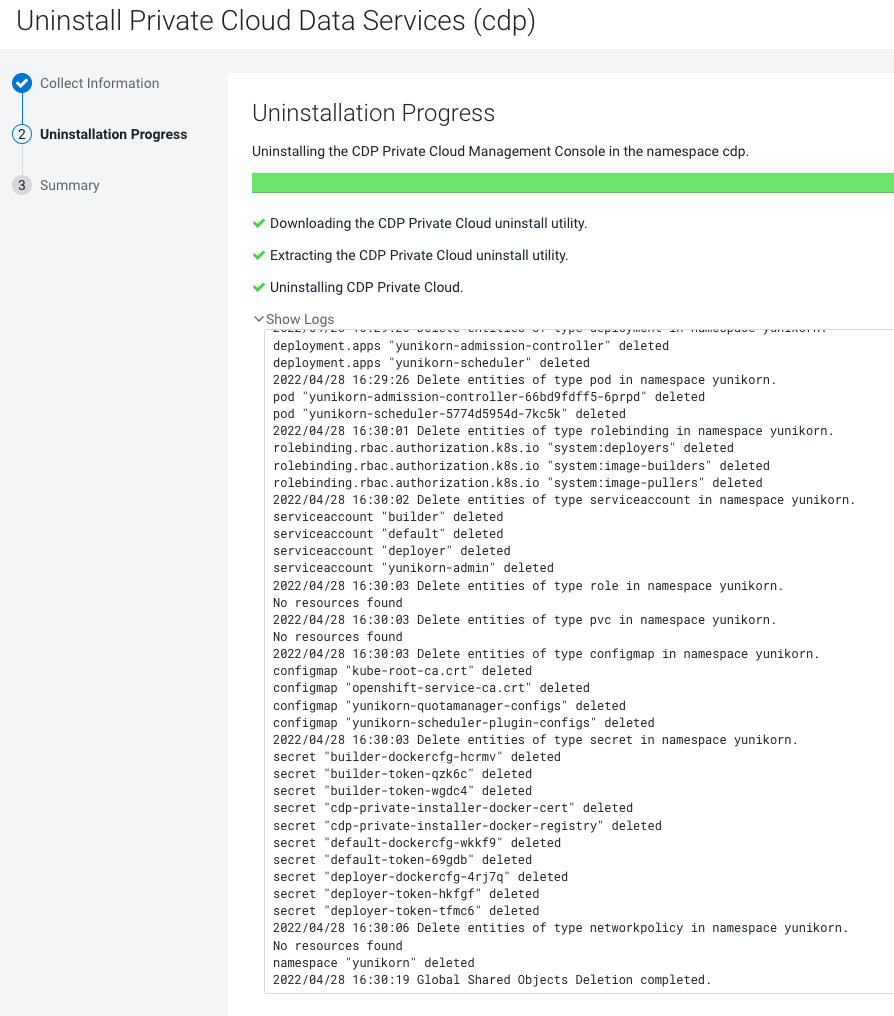Click the step 3 number circle
Viewport: 894px width, 1016px height.
point(22,185)
